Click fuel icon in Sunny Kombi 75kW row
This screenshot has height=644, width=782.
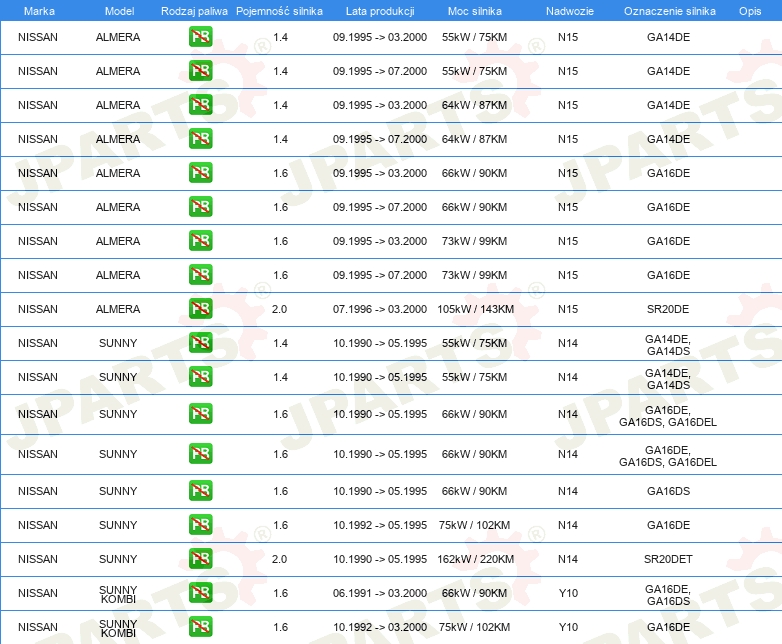(200, 626)
